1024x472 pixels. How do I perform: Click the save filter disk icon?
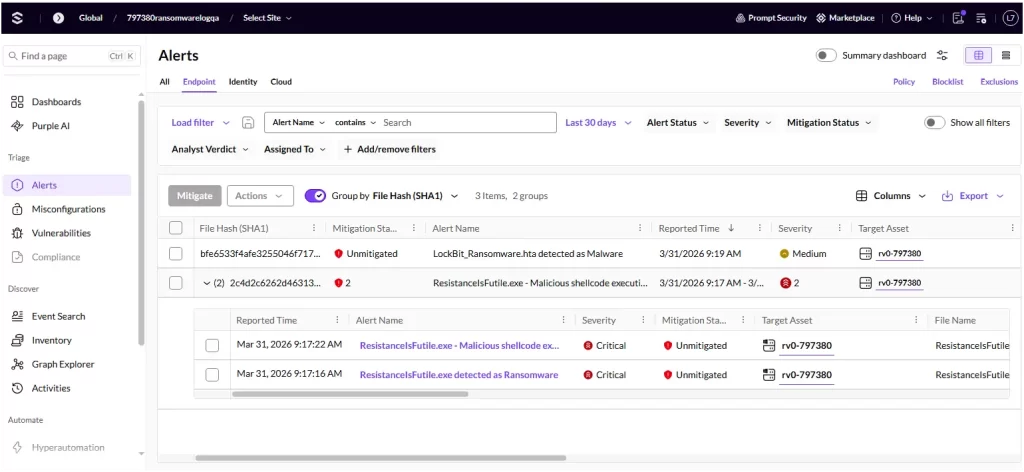pos(248,123)
